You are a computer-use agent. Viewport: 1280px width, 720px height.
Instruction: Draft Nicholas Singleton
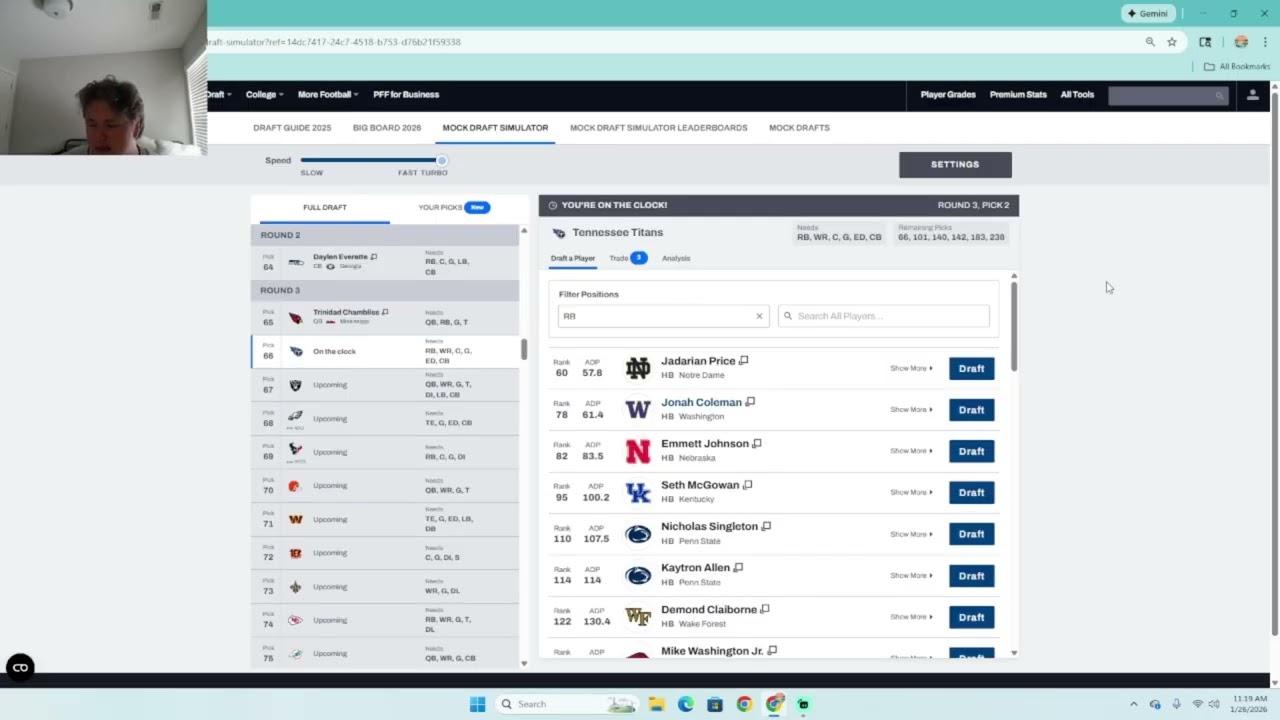(x=971, y=534)
